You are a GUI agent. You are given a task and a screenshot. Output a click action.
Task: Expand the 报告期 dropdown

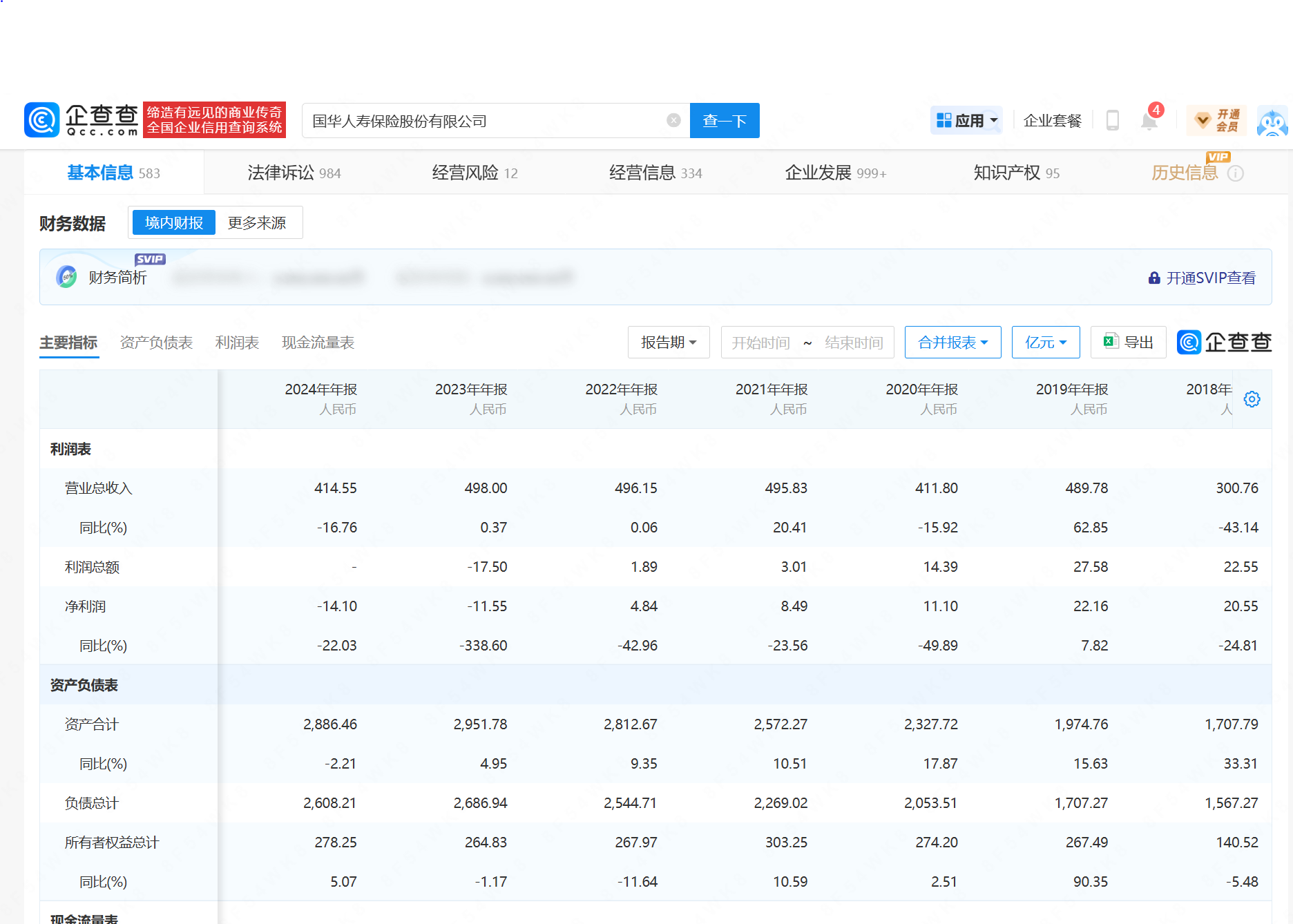pyautogui.click(x=669, y=342)
